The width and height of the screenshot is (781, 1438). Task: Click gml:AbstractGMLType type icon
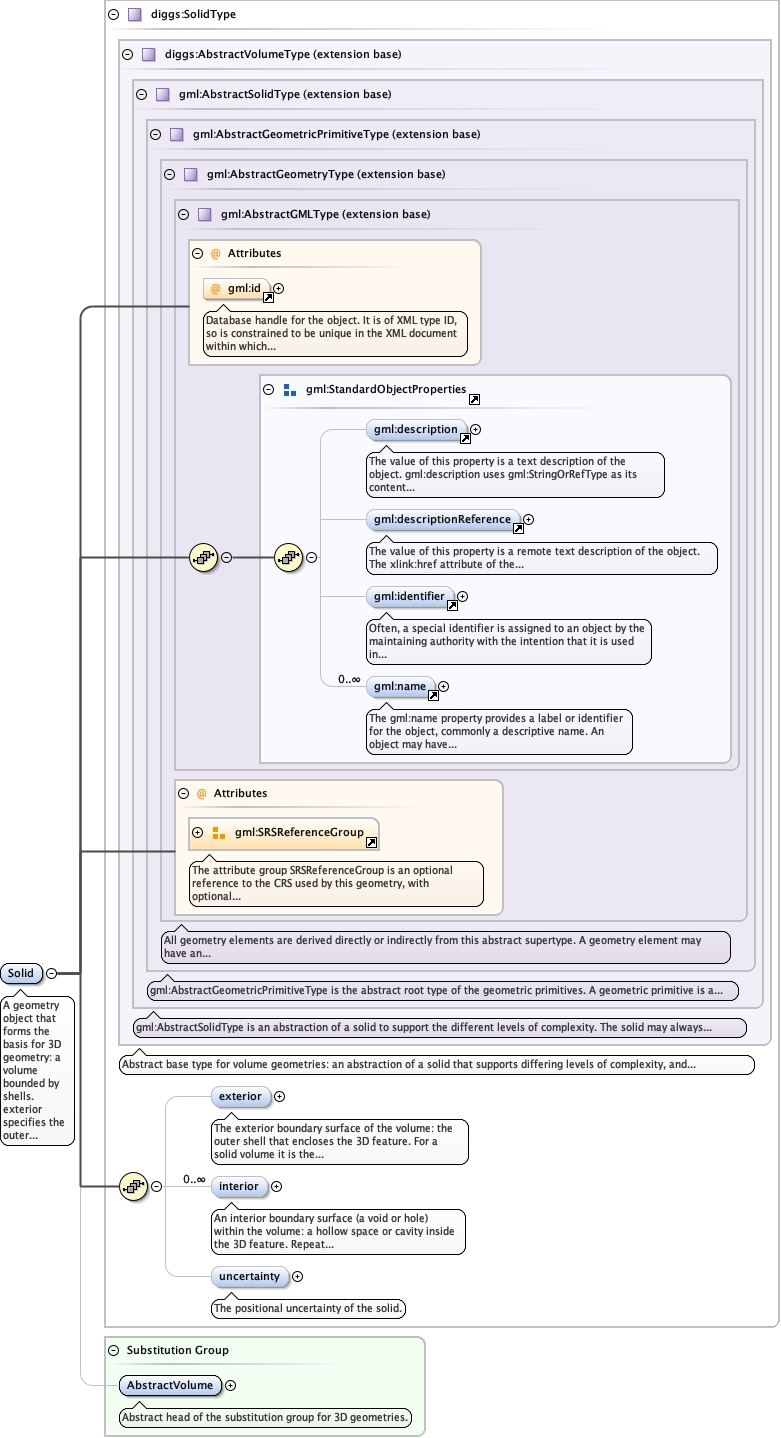(204, 214)
